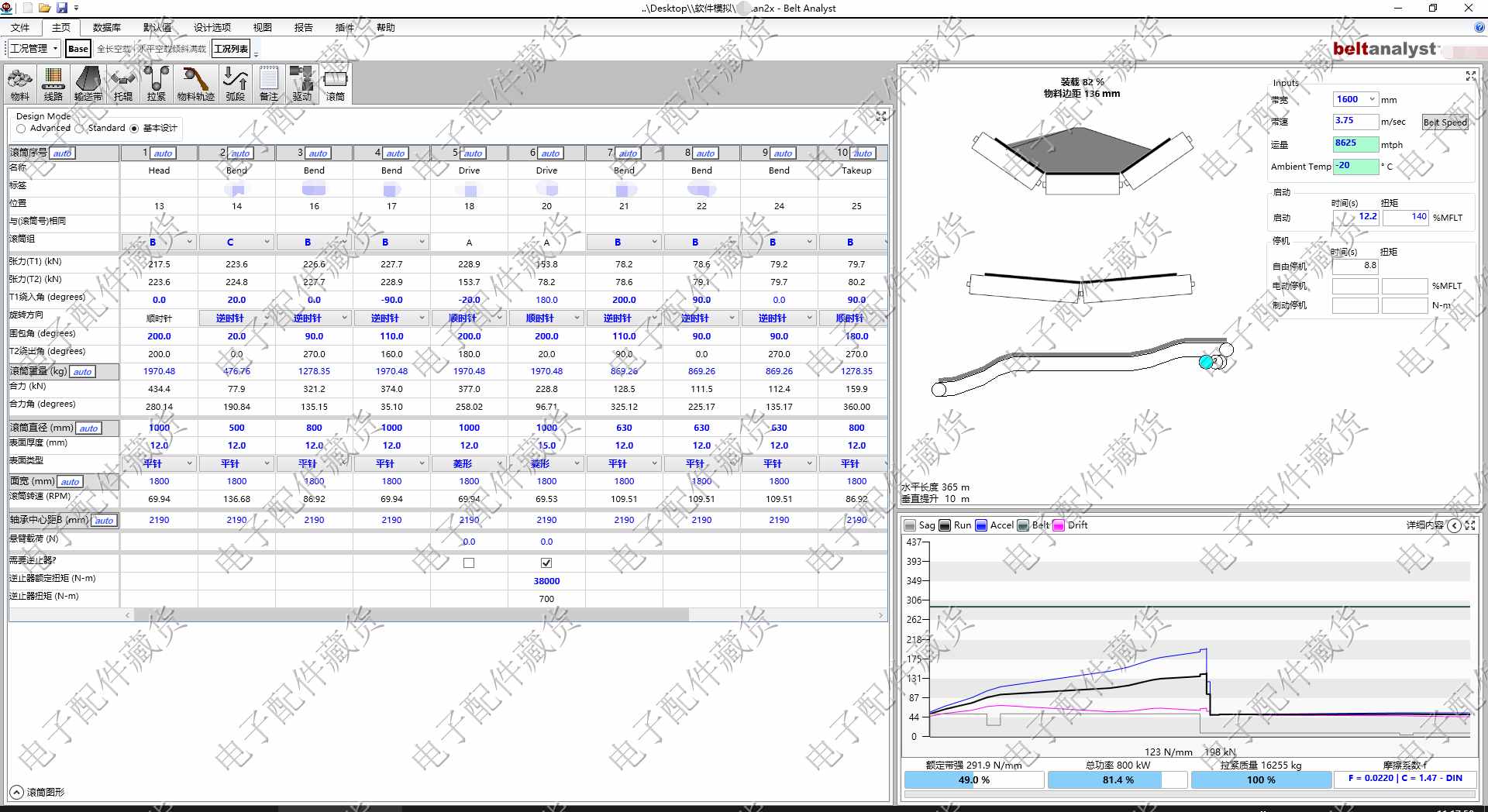This screenshot has width=1488, height=812.
Task: Switch to the 设计选项 ribbon tab
Action: click(x=212, y=28)
